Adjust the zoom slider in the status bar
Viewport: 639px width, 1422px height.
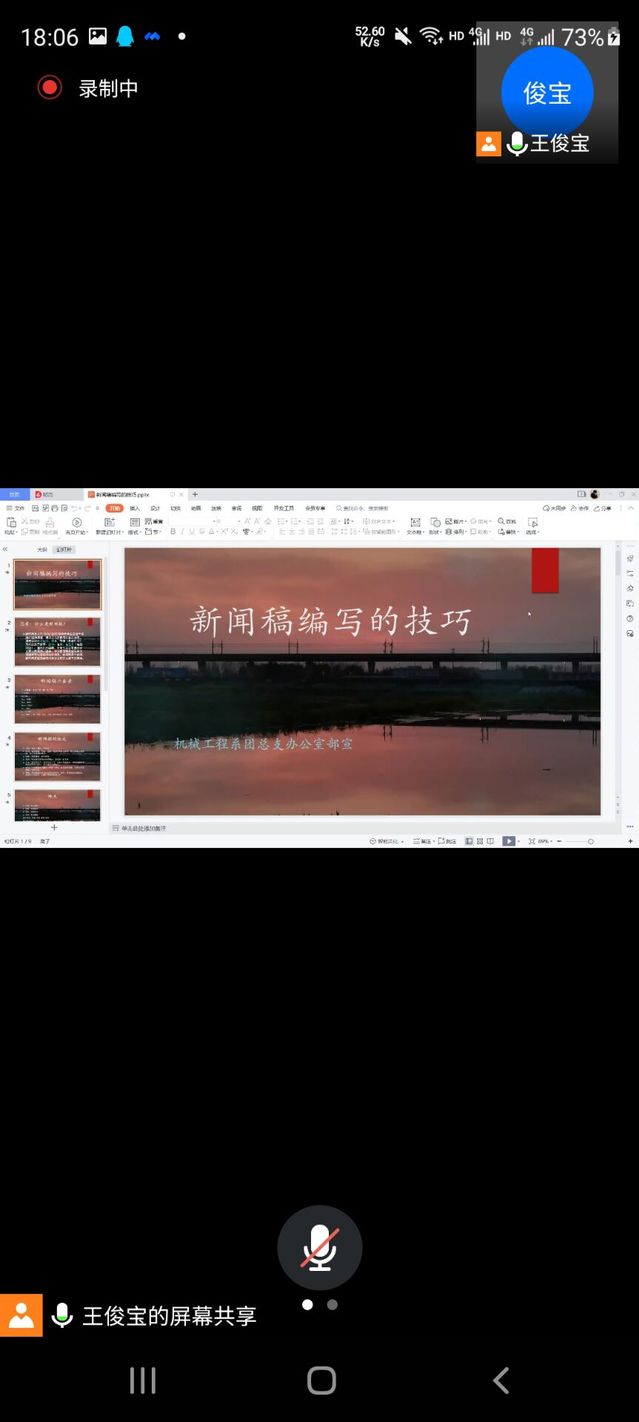[590, 841]
